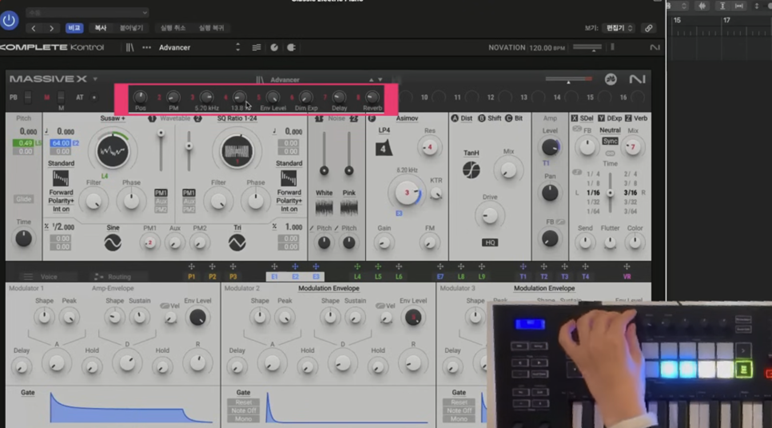Click the LP4 filter shape icon
772x428 pixels.
pyautogui.click(x=382, y=146)
